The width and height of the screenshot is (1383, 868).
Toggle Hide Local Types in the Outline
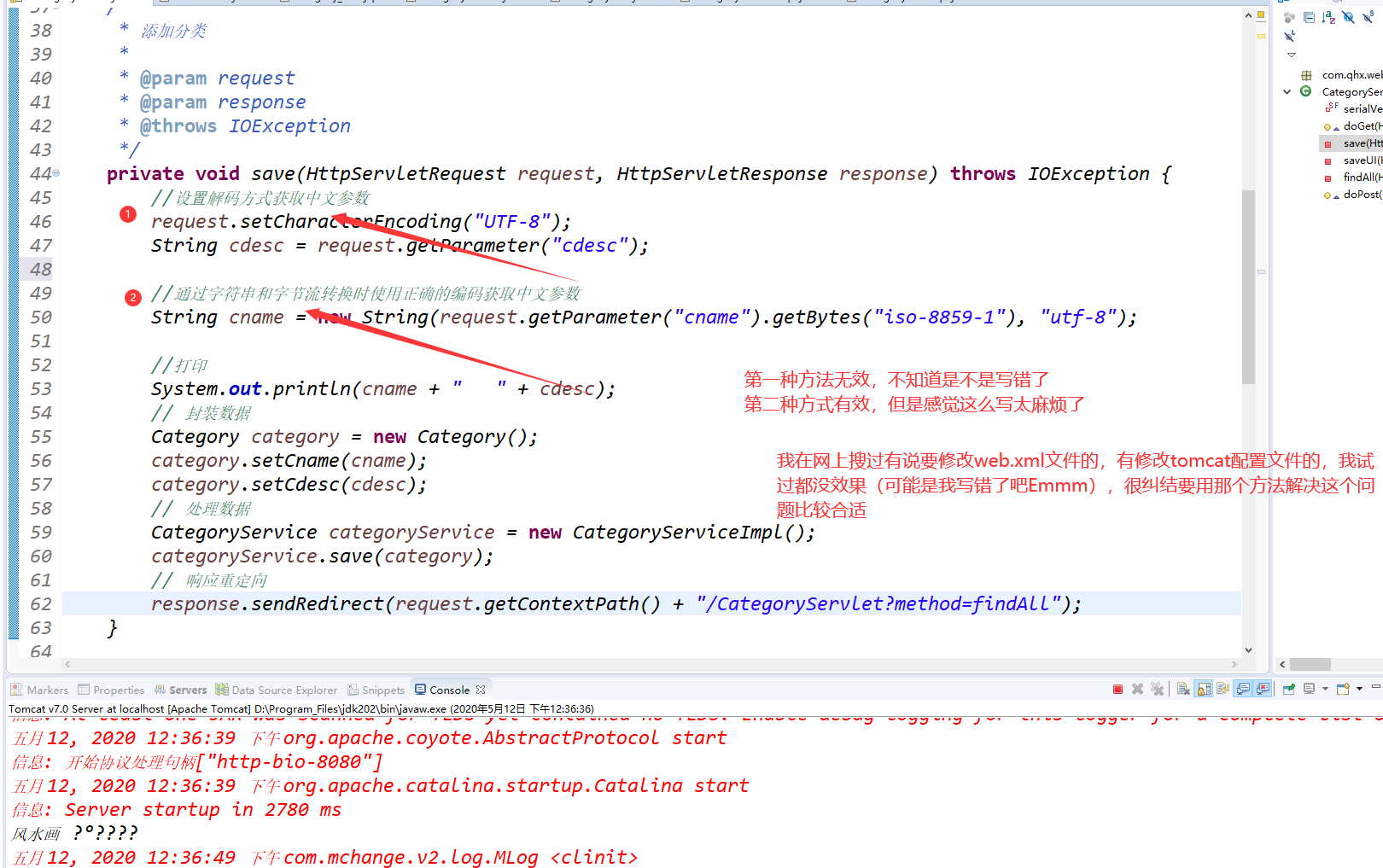tap(1290, 37)
